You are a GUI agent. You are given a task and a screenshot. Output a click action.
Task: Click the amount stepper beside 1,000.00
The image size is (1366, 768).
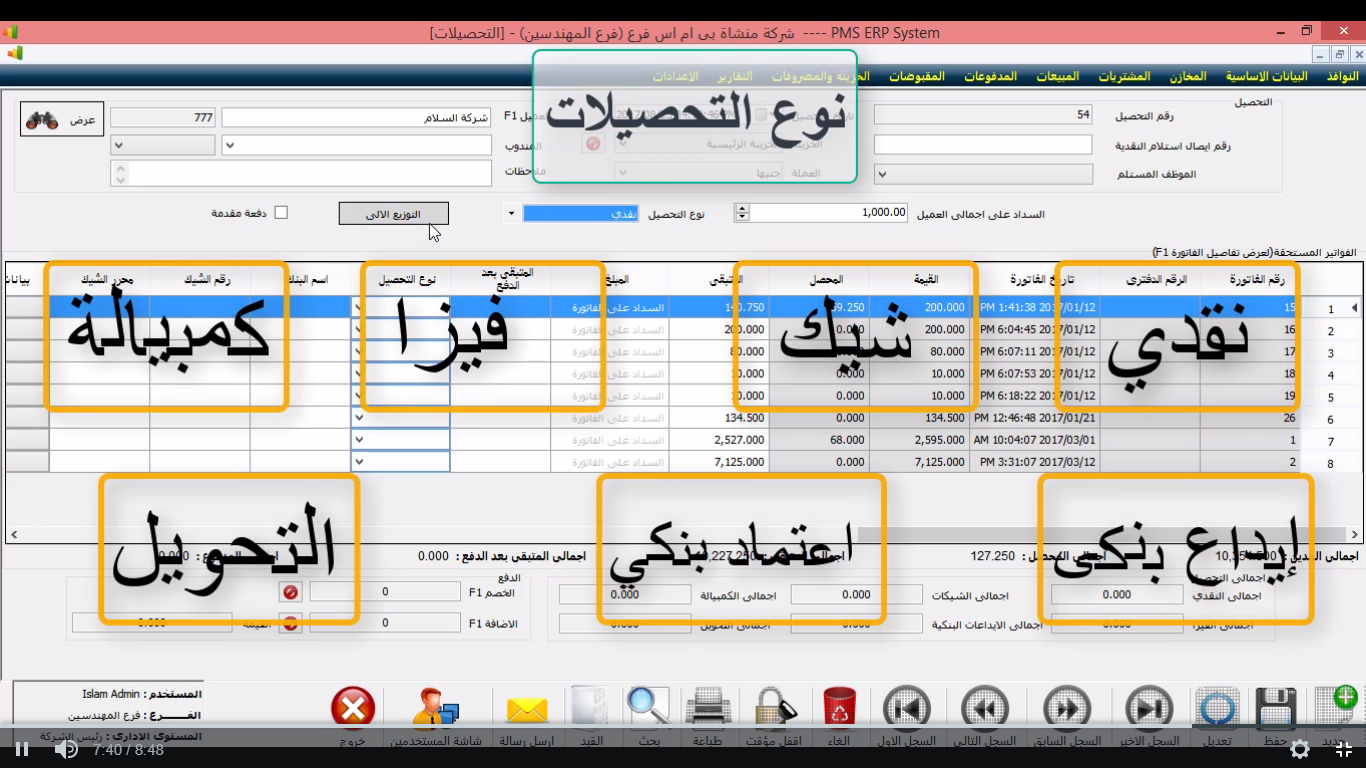coord(742,213)
